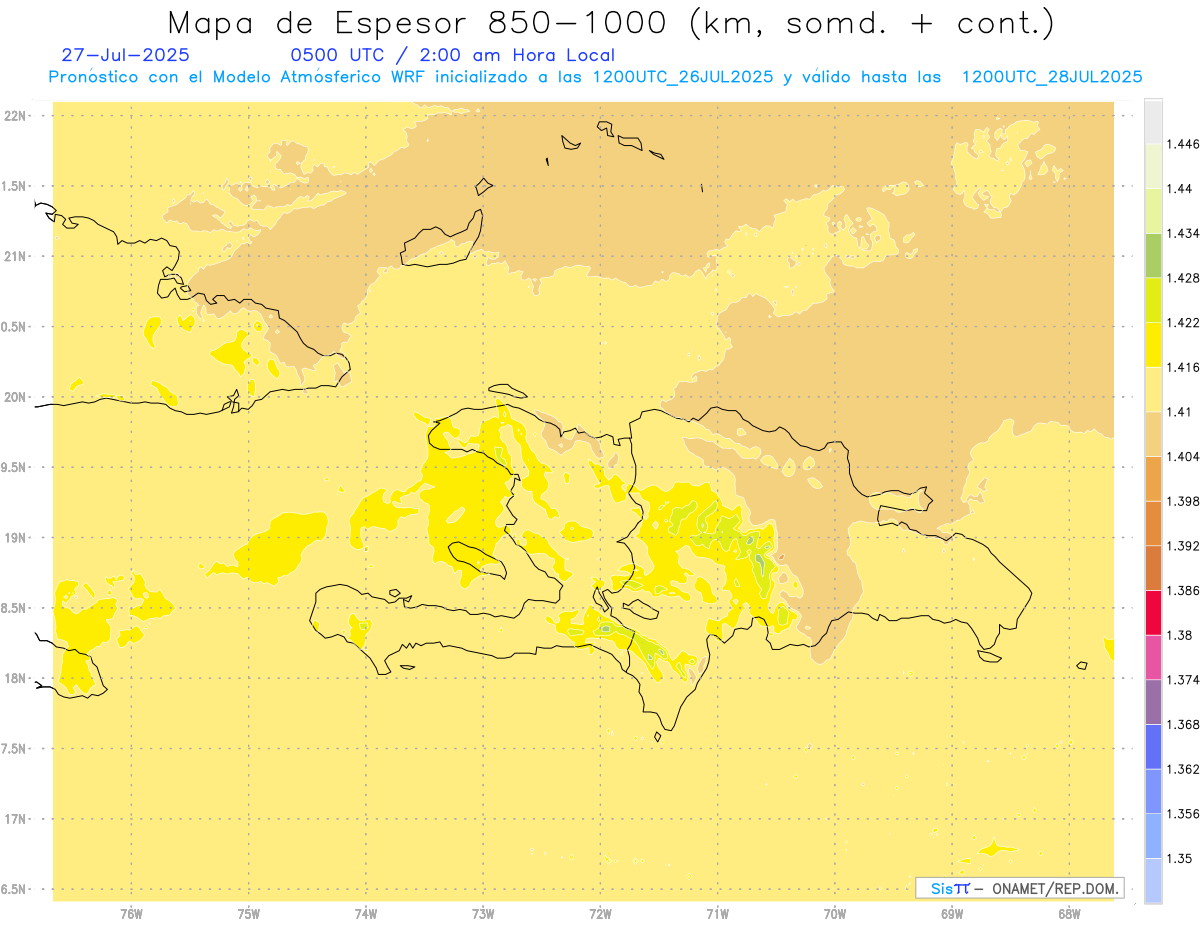Click the legend value '1.428'
The width and height of the screenshot is (1200, 927).
[1183, 278]
